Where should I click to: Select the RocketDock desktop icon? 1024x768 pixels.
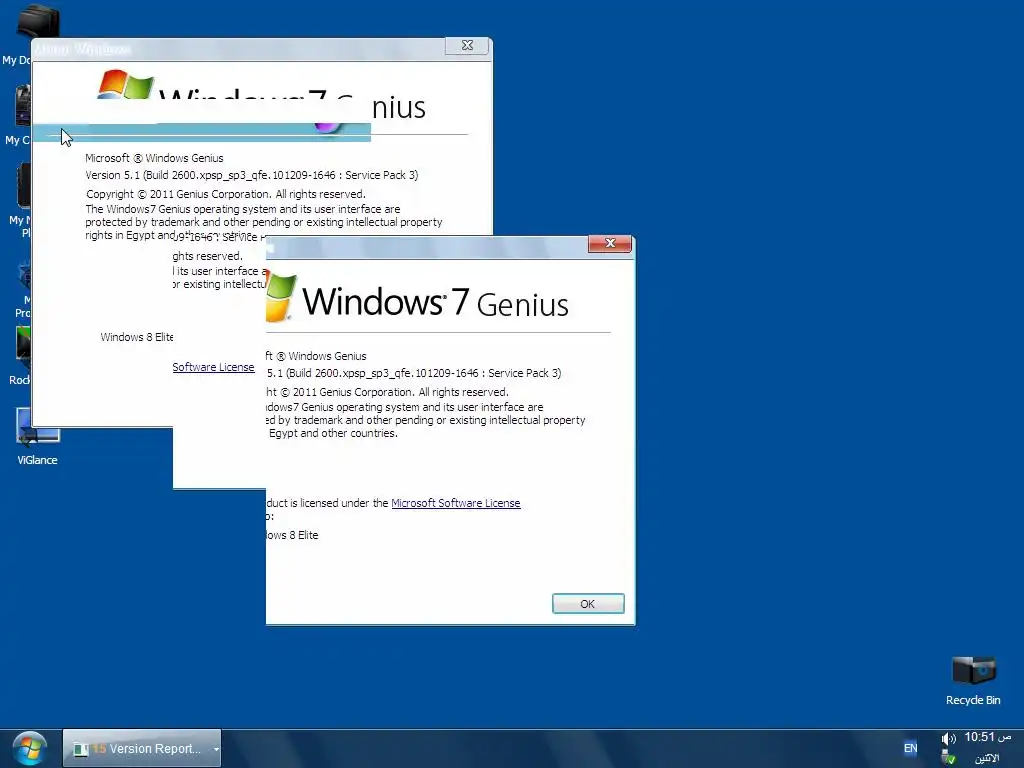(20, 356)
